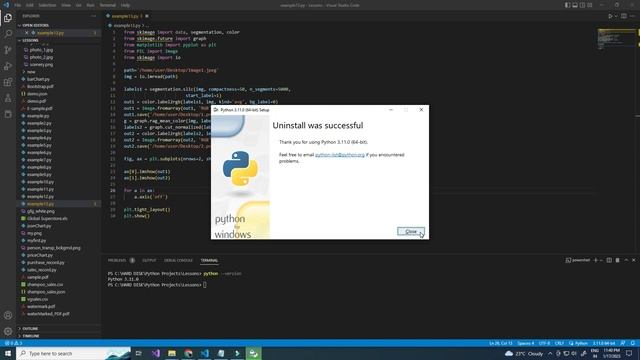Screen dimensions: 640x360
Task: Open the Run and Debug view
Action: pyautogui.click(x=8, y=66)
